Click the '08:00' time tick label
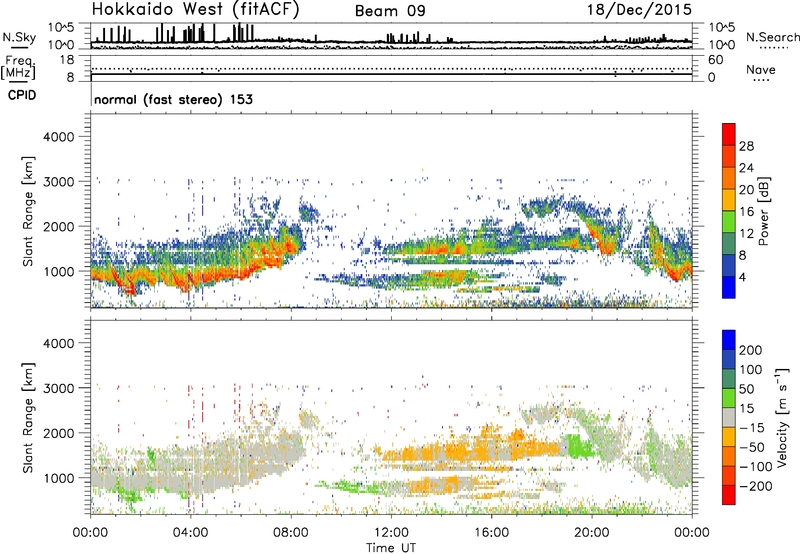Viewport: 800px width, 554px height. 291,533
